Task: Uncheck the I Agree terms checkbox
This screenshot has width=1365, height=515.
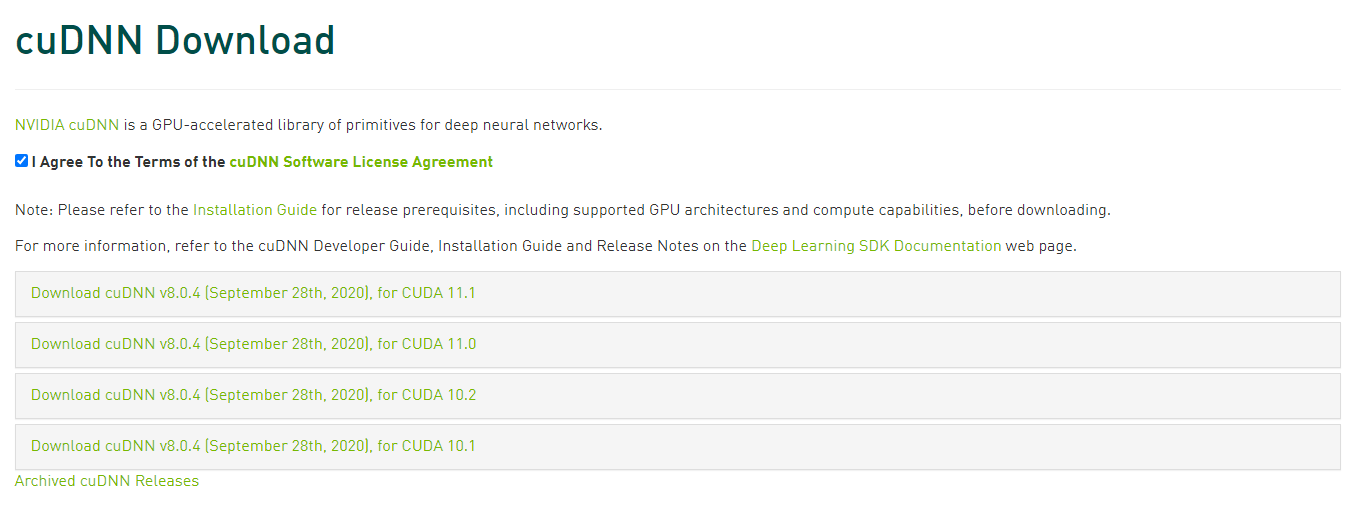Action: click(x=22, y=161)
